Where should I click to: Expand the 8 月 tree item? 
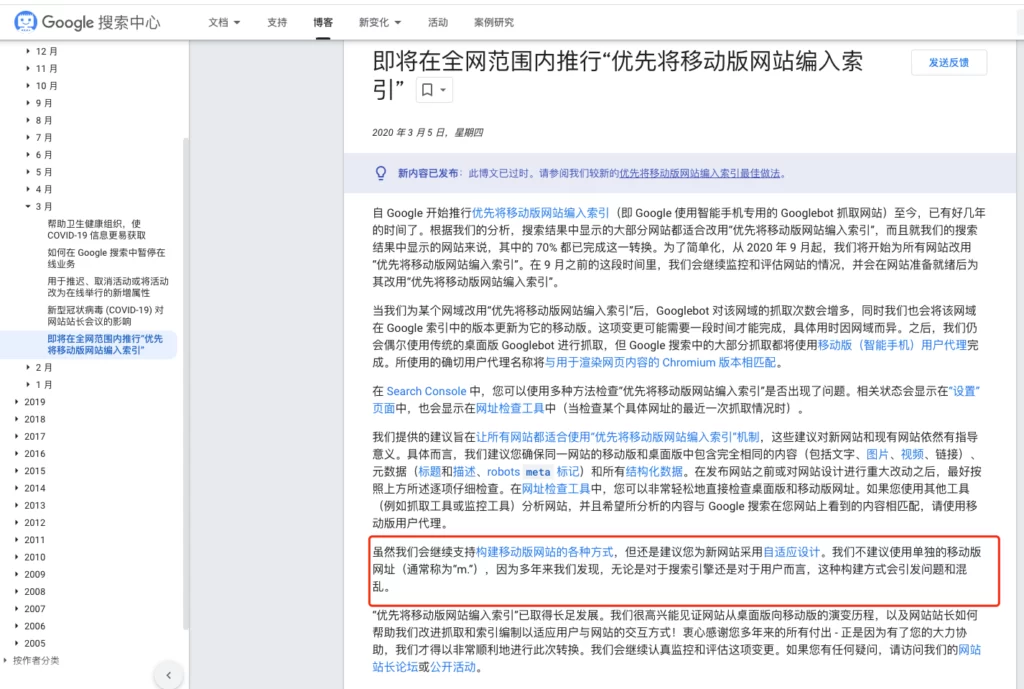click(x=40, y=120)
